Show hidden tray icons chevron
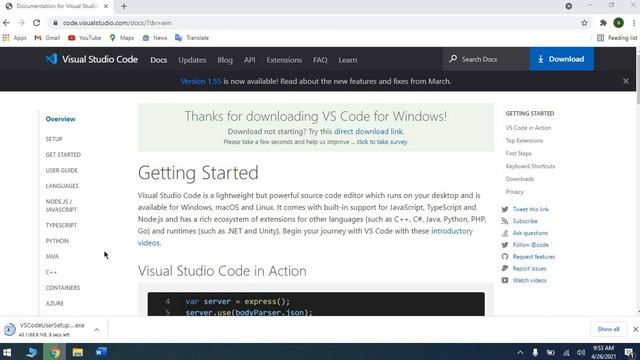640x360 pixels. point(520,353)
